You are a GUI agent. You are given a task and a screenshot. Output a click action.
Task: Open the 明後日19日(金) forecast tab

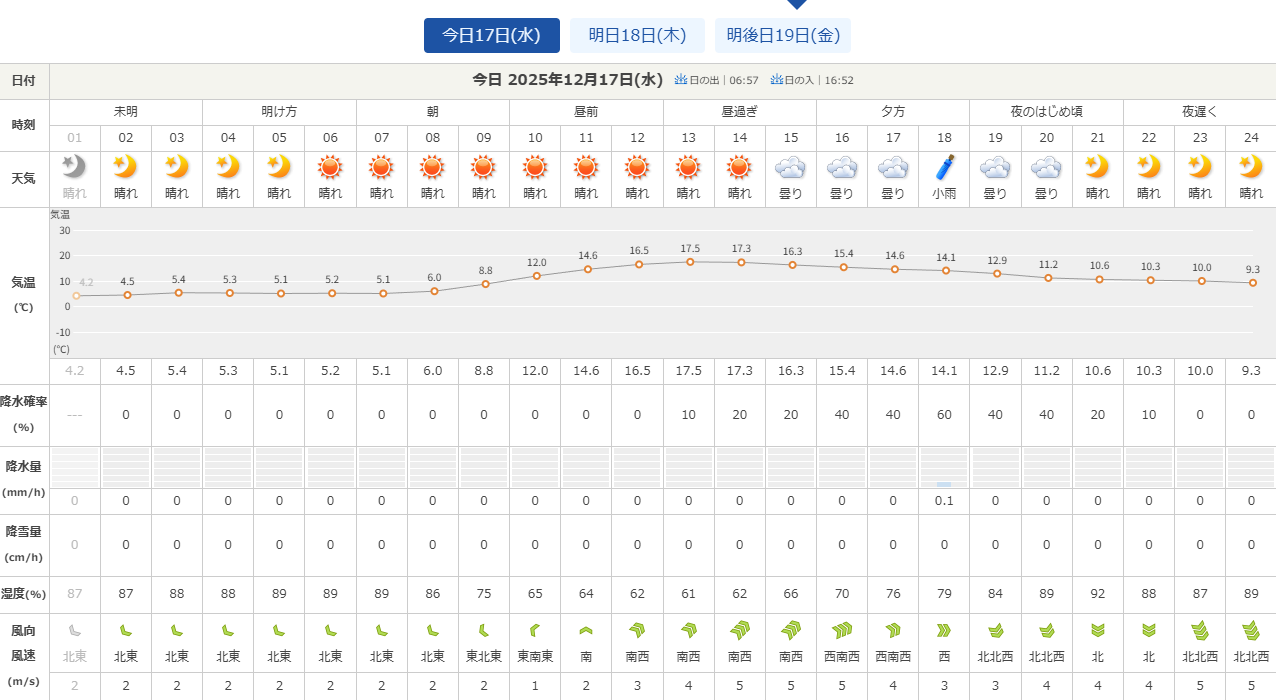782,35
